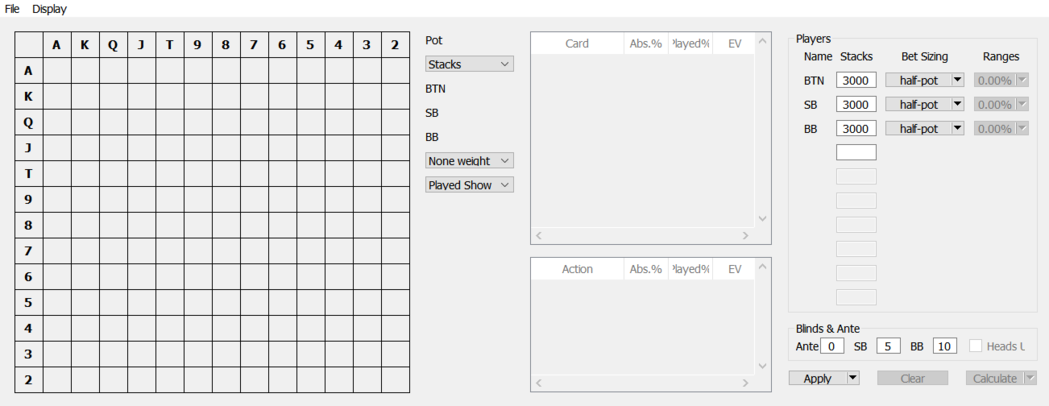Open the File menu
Image resolution: width=1049 pixels, height=406 pixels.
point(12,9)
